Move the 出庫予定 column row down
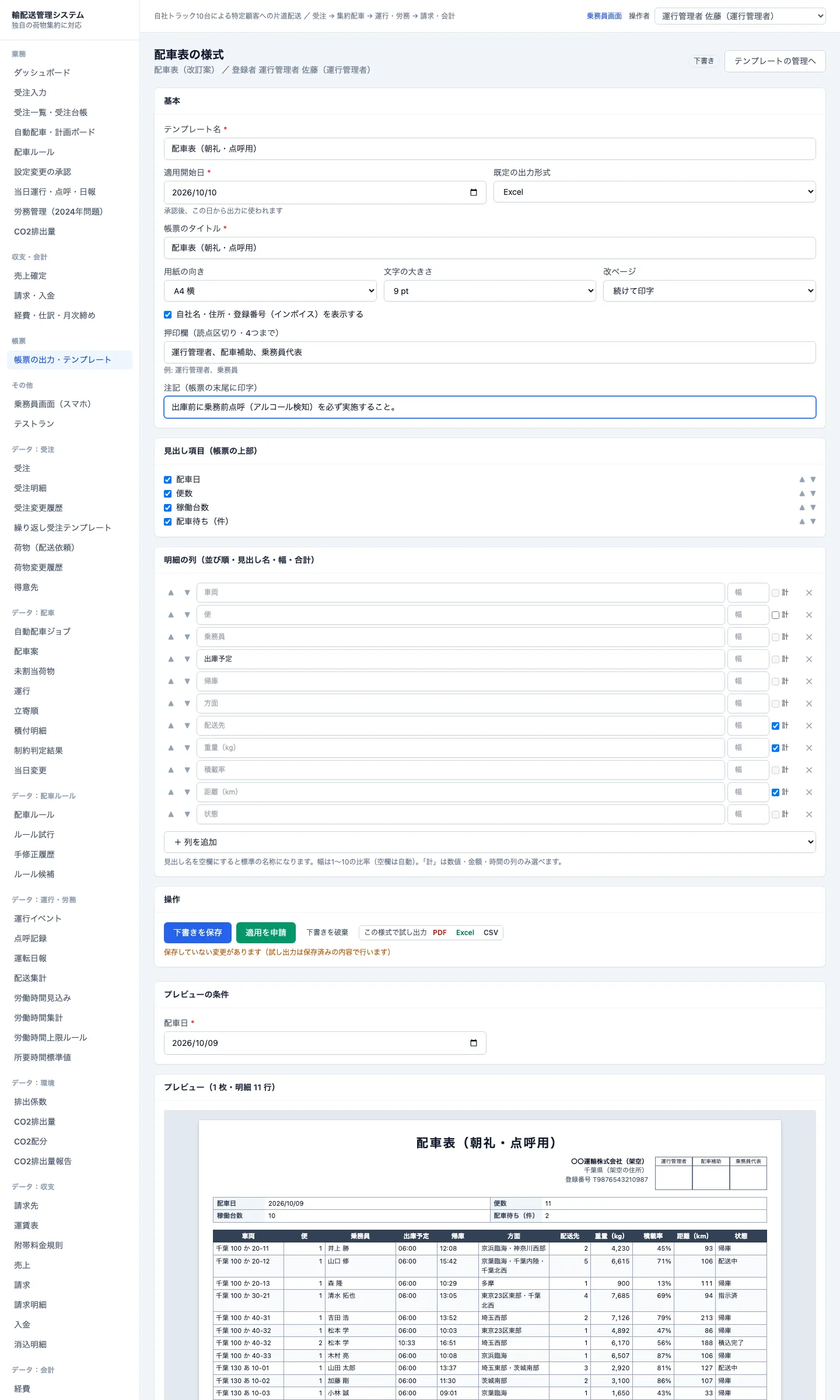 tap(187, 659)
